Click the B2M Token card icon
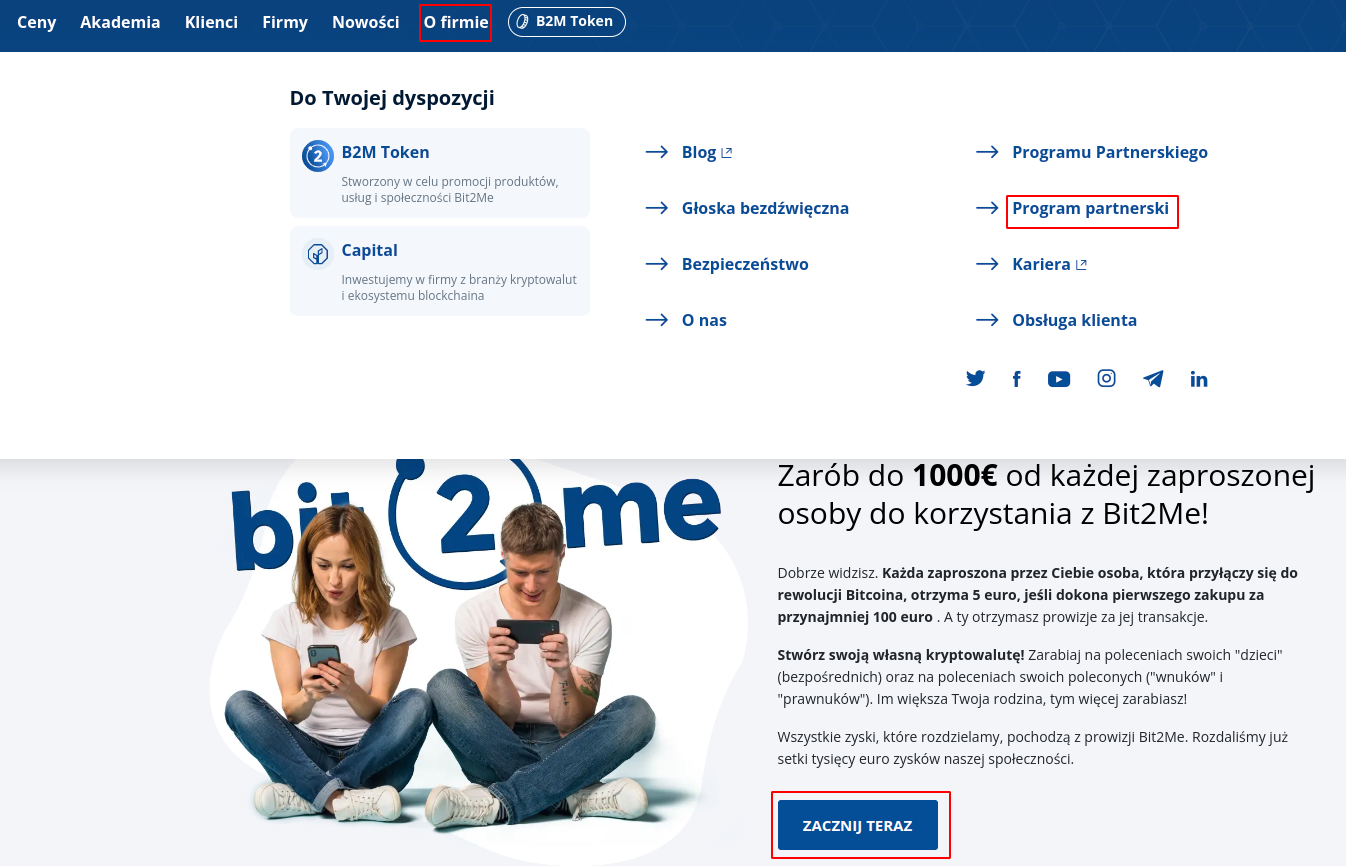The image size is (1346, 866). (318, 156)
